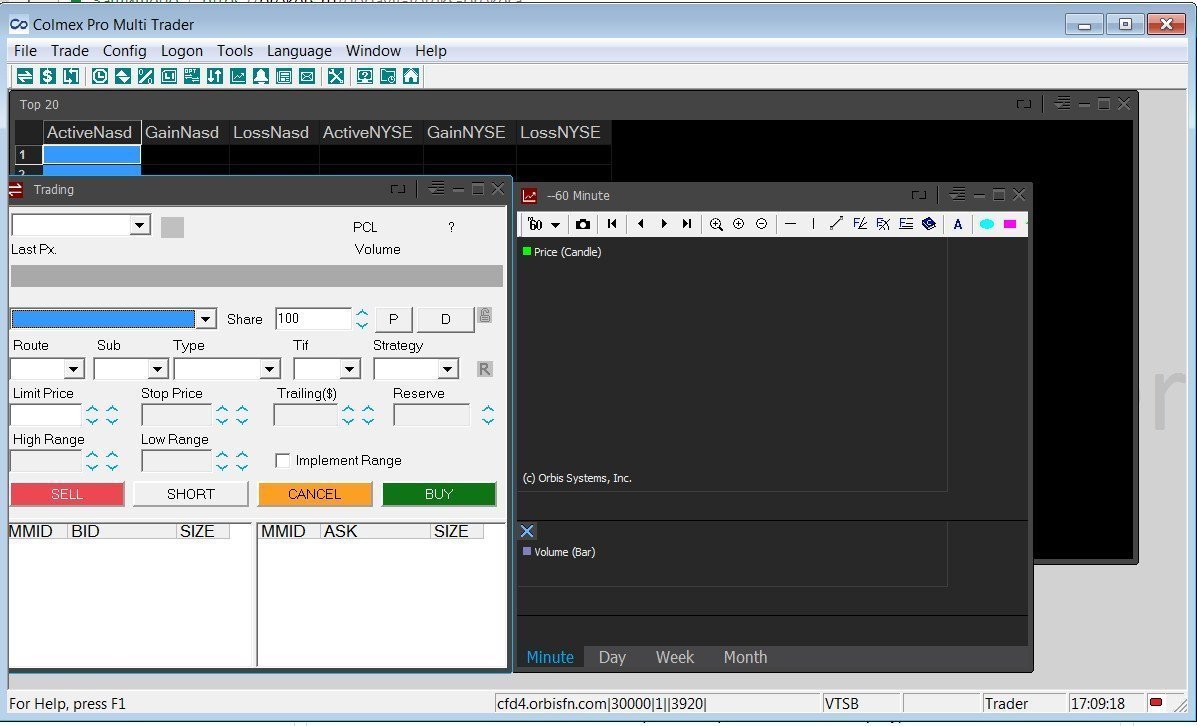Select the text annotation A tool
1197x726 pixels.
(x=957, y=224)
